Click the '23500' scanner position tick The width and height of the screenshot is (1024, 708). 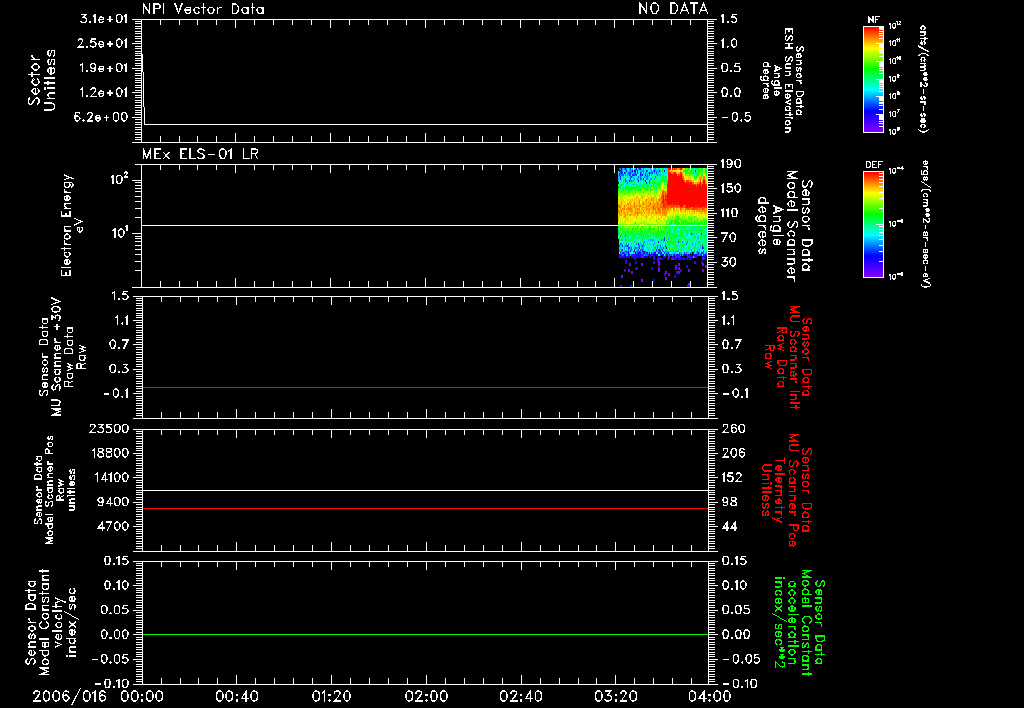[108, 429]
